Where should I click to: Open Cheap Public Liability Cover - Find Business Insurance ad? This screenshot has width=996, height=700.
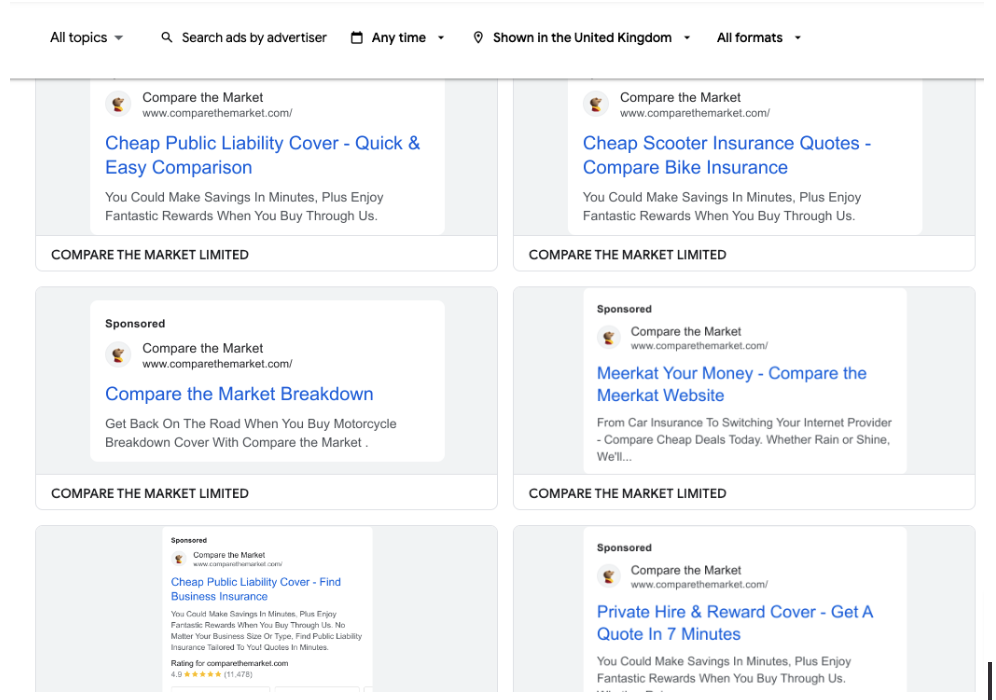click(x=255, y=589)
